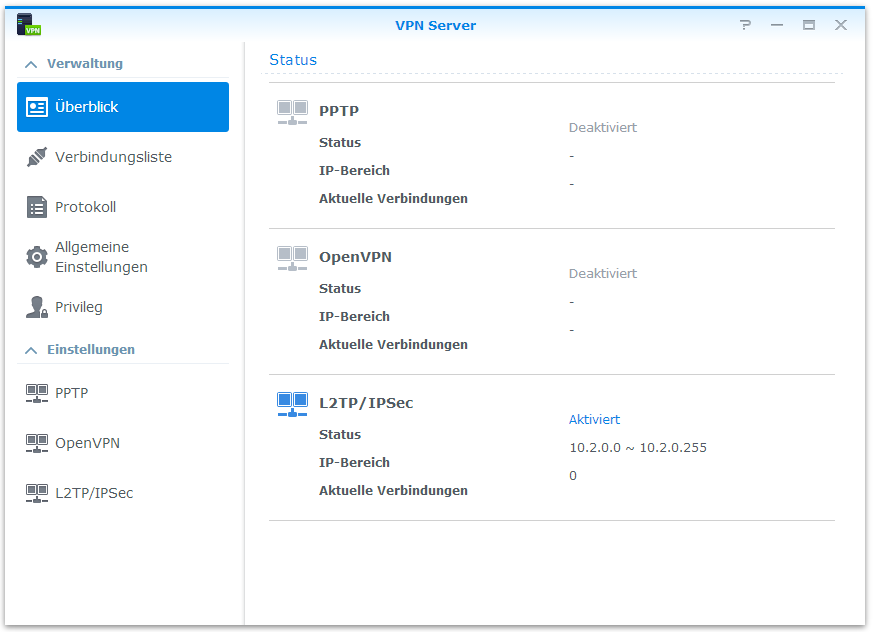Open Allgemeine Einstellungen in the sidebar
Screen dimensions: 873x632
pos(101,257)
